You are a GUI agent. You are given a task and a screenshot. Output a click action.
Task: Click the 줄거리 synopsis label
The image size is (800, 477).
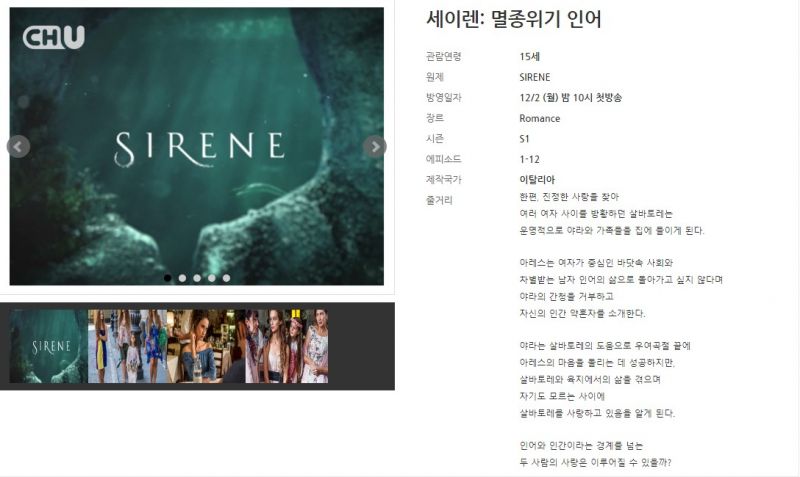coord(439,200)
